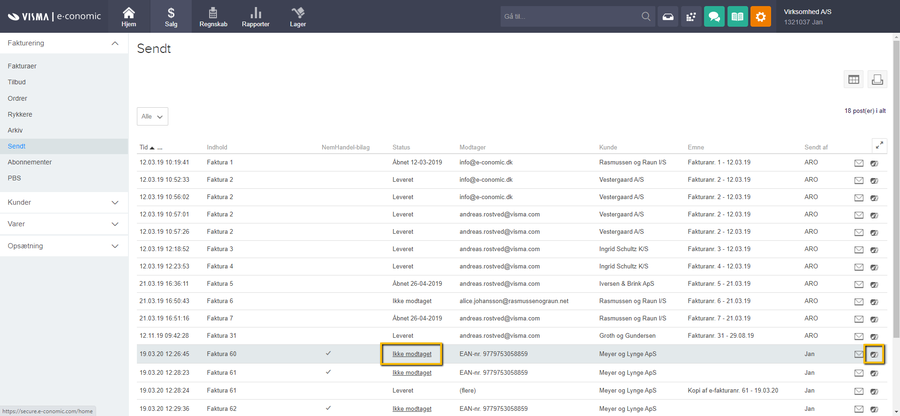Click Ikke modtaget link for Faktura 62
Screen dimensions: 900x416
(412, 409)
